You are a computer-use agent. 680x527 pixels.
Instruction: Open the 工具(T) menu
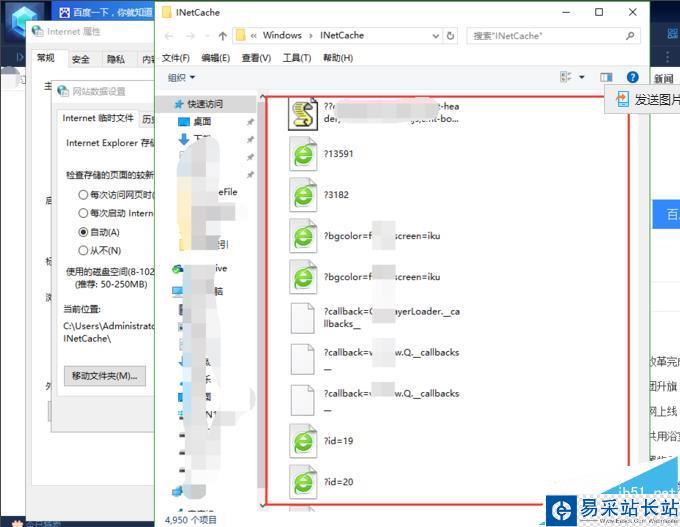297,58
